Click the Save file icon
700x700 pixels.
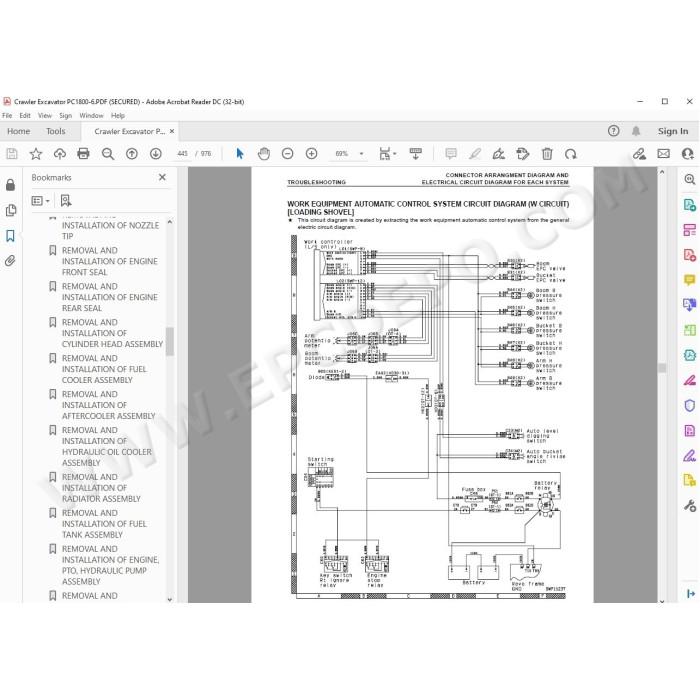12,154
